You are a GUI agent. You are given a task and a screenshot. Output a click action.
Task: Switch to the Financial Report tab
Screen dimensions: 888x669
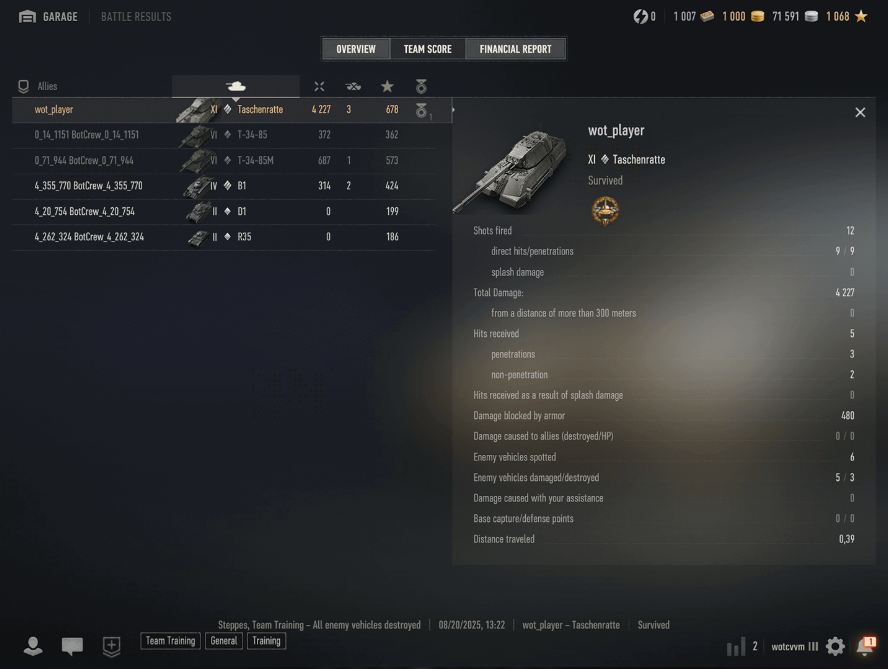(x=515, y=49)
